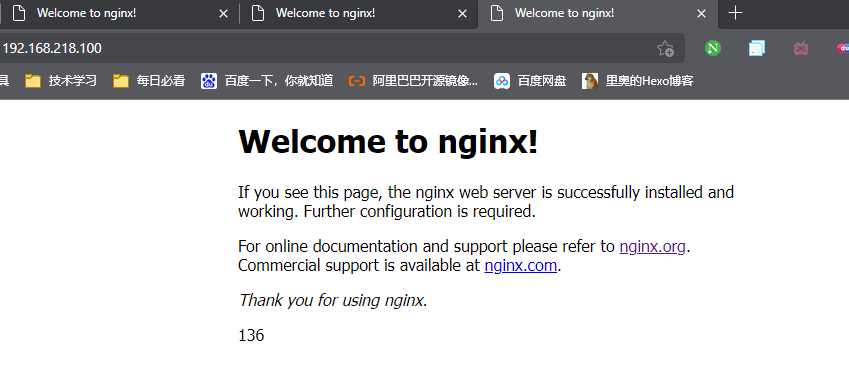The width and height of the screenshot is (849, 373).
Task: Click the page icon on the second tab
Action: coord(258,14)
